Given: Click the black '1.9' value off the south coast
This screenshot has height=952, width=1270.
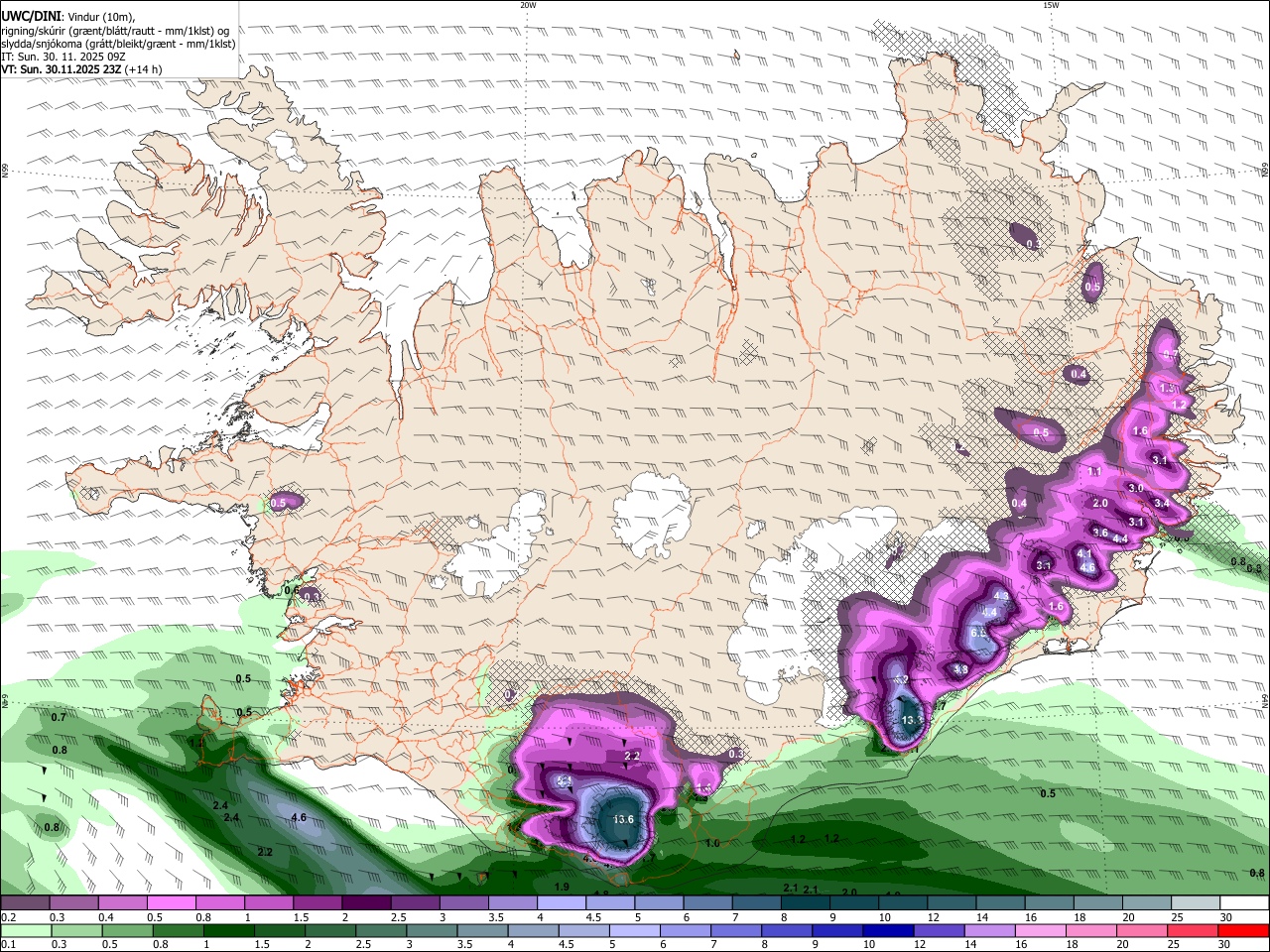Looking at the screenshot, I should pos(562,887).
